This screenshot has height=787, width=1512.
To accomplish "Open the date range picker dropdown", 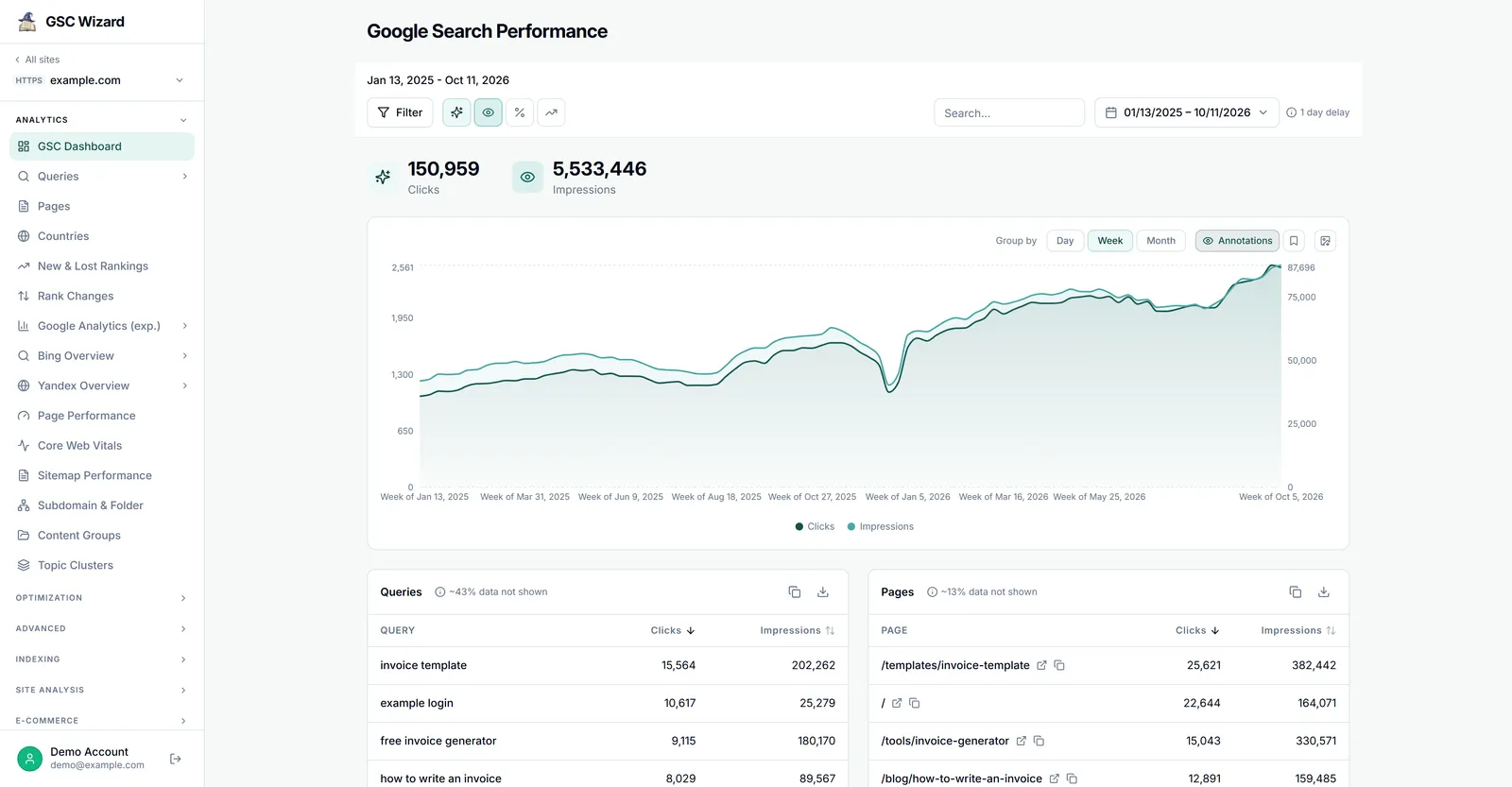I will coord(1187,112).
